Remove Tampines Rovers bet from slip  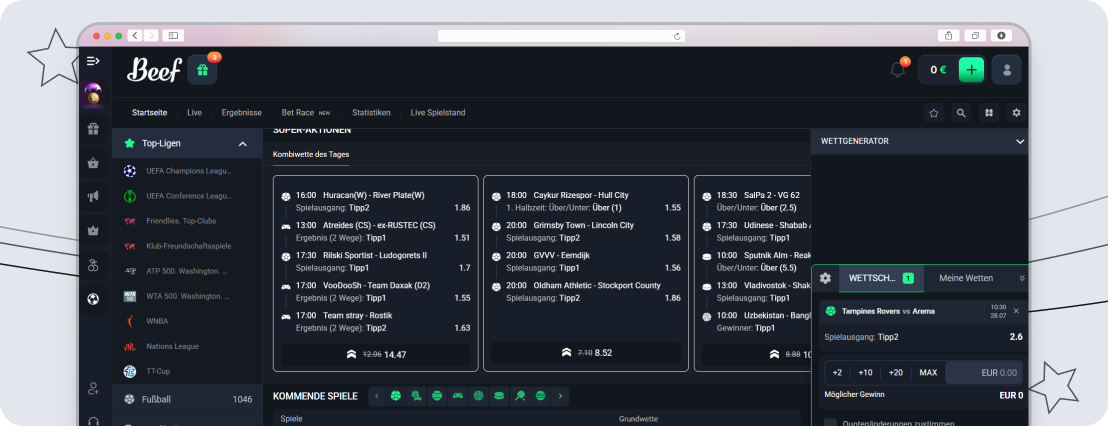point(1016,311)
